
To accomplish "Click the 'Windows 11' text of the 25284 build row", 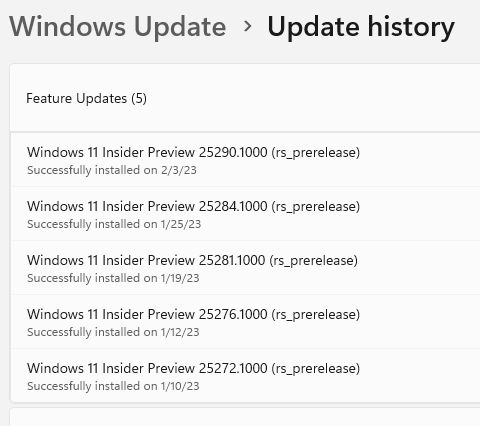I will 62,206.
